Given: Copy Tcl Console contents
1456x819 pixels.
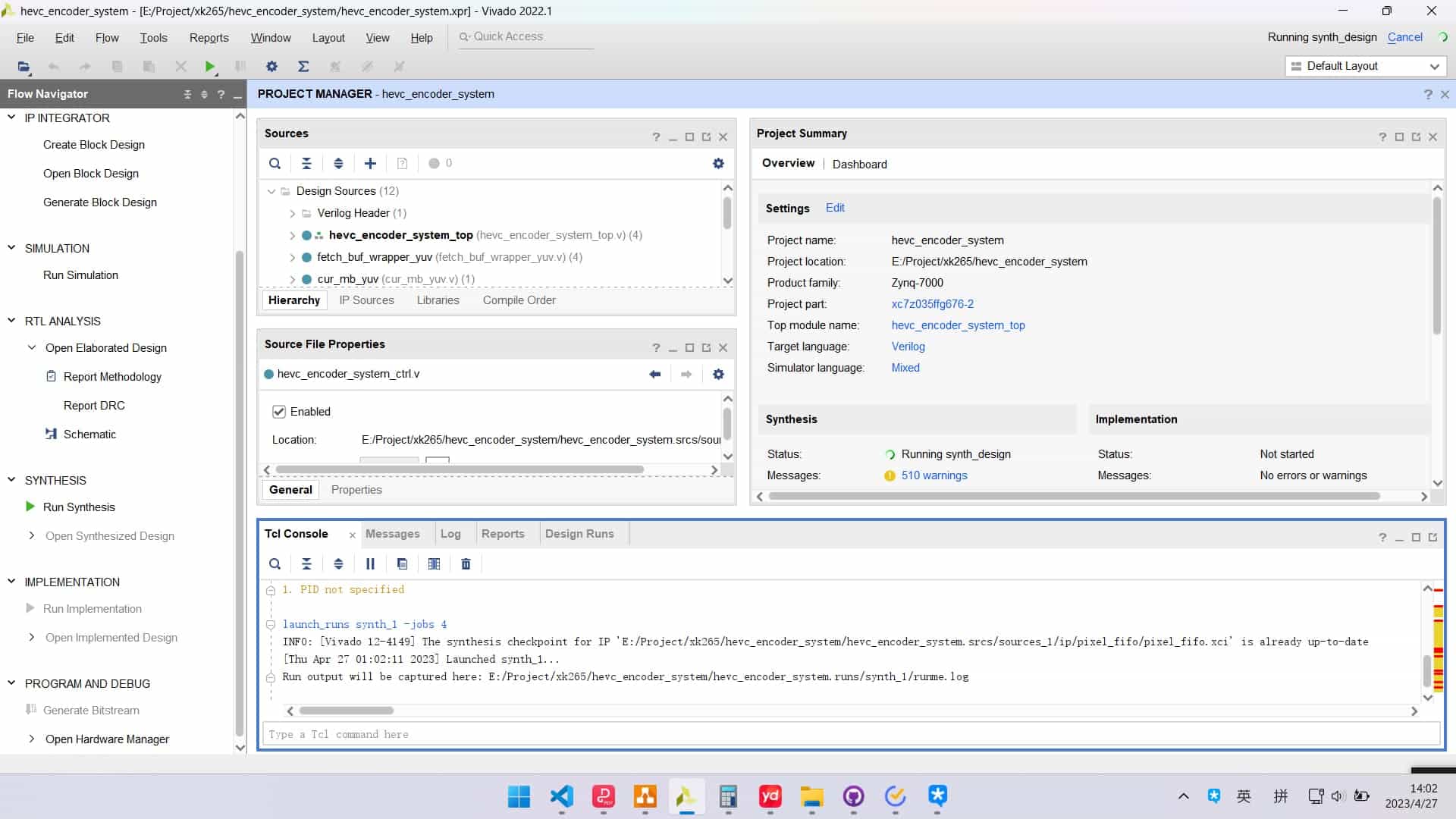Looking at the screenshot, I should pyautogui.click(x=402, y=564).
